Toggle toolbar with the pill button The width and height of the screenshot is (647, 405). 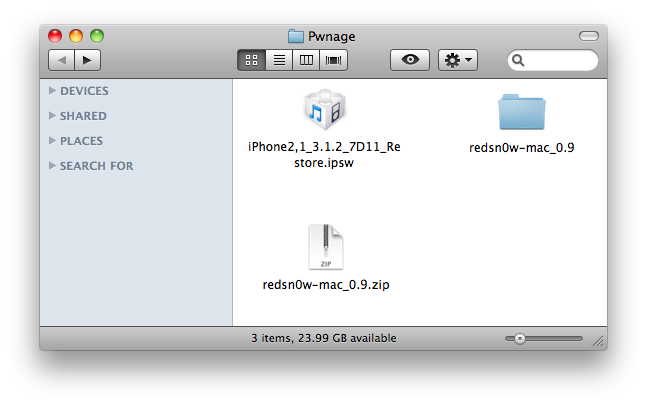[588, 36]
